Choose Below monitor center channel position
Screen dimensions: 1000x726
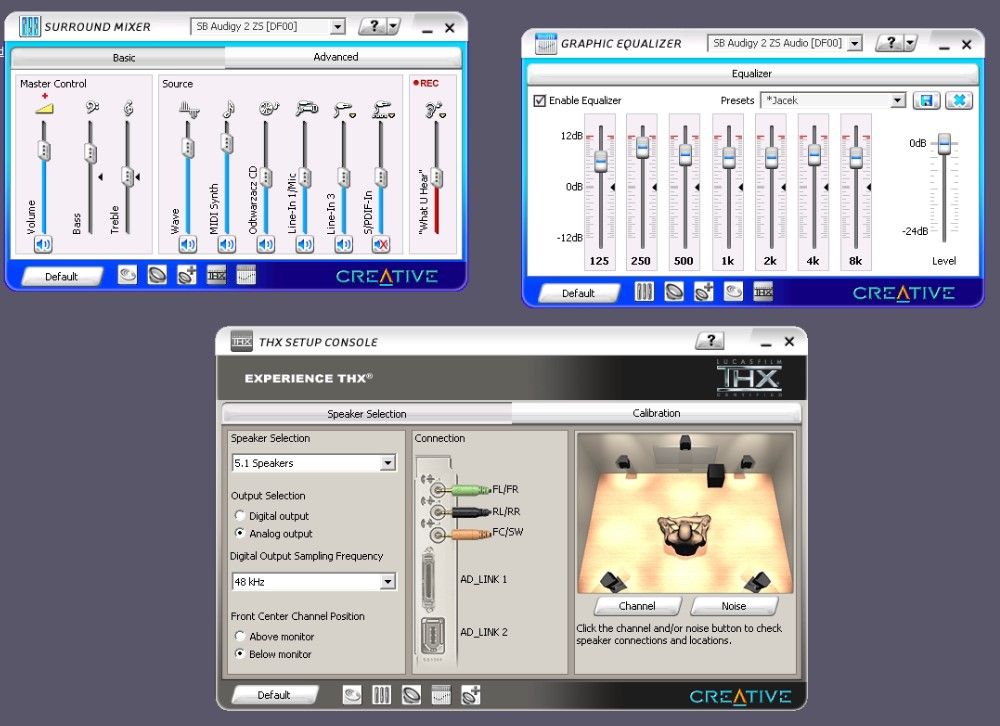(x=240, y=653)
